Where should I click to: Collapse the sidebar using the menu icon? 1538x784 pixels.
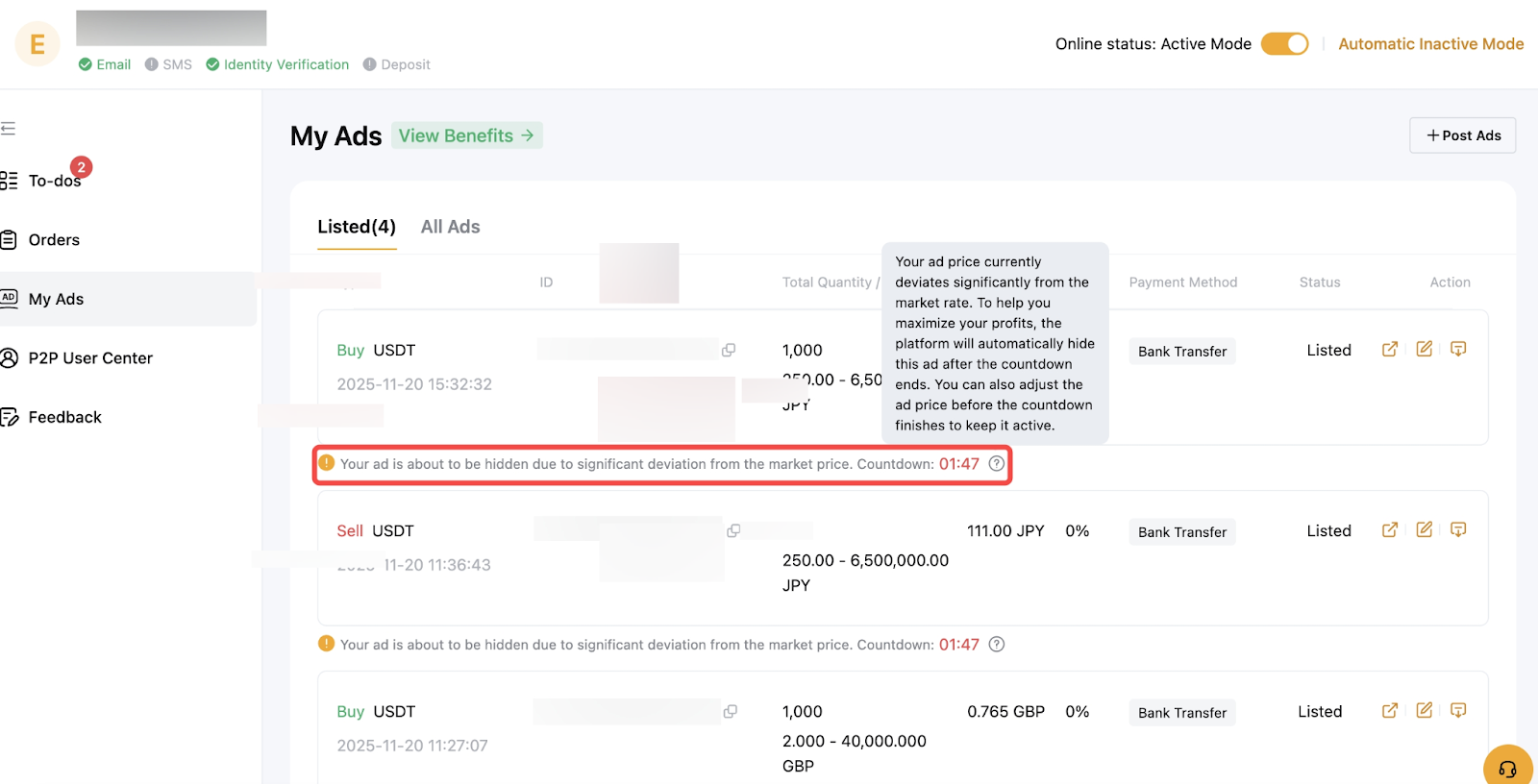[x=9, y=129]
